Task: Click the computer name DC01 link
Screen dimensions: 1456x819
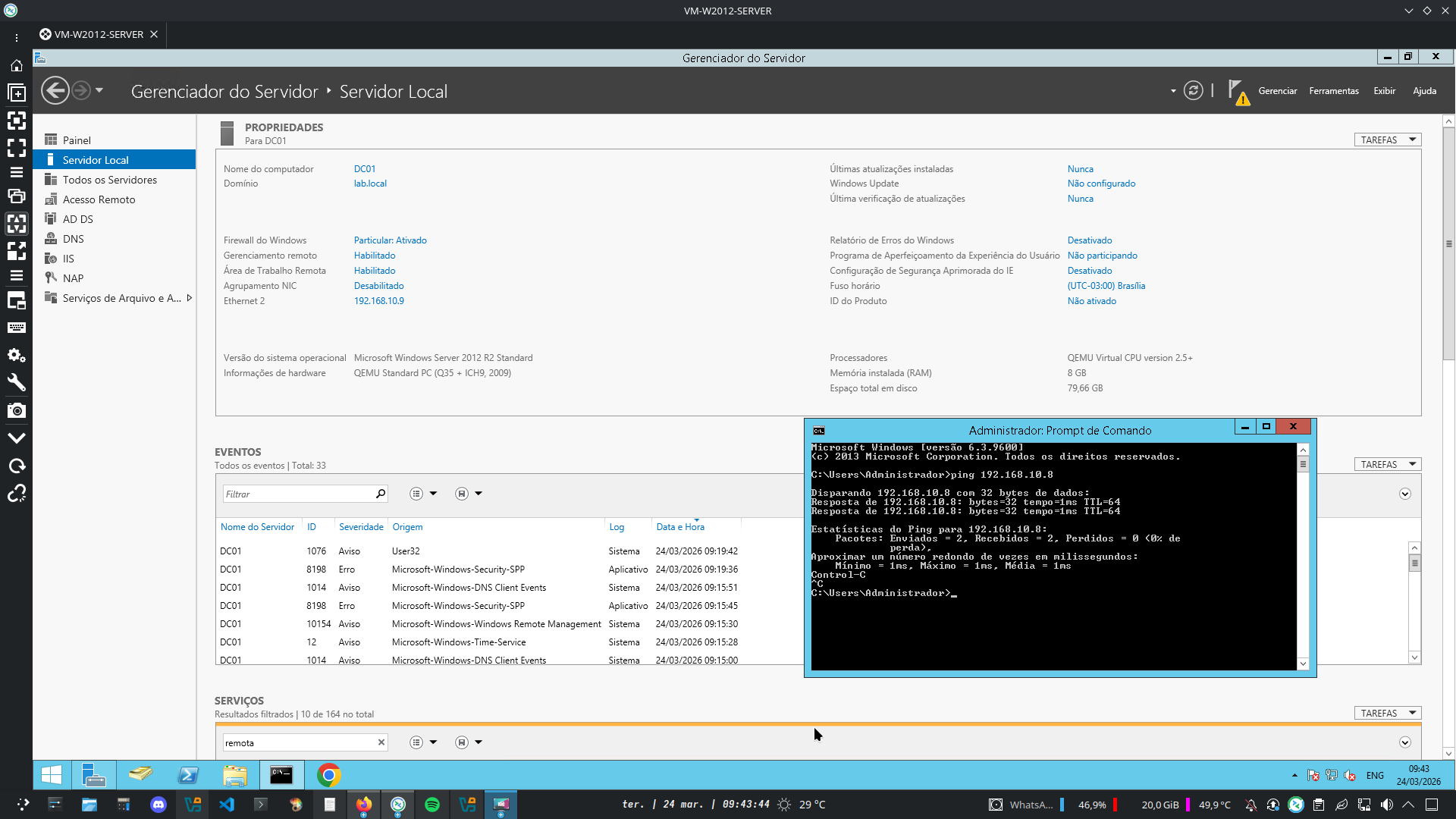Action: (x=365, y=169)
